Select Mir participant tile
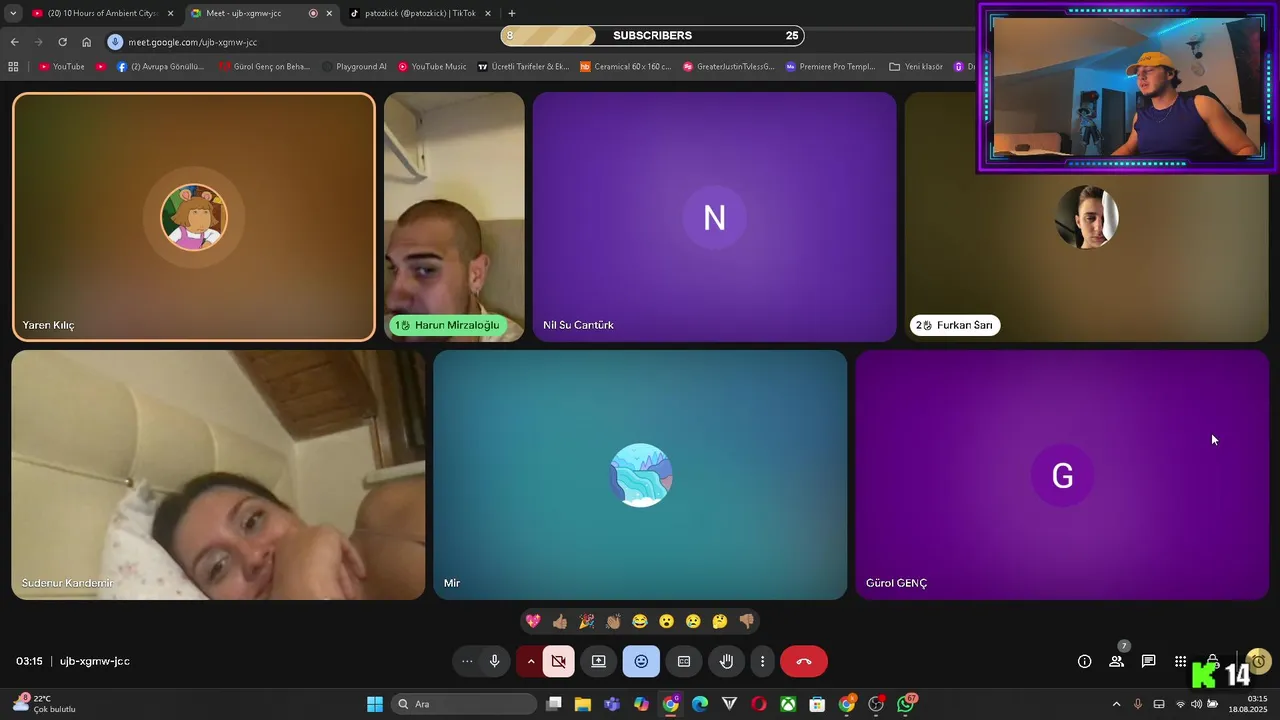 (x=640, y=475)
